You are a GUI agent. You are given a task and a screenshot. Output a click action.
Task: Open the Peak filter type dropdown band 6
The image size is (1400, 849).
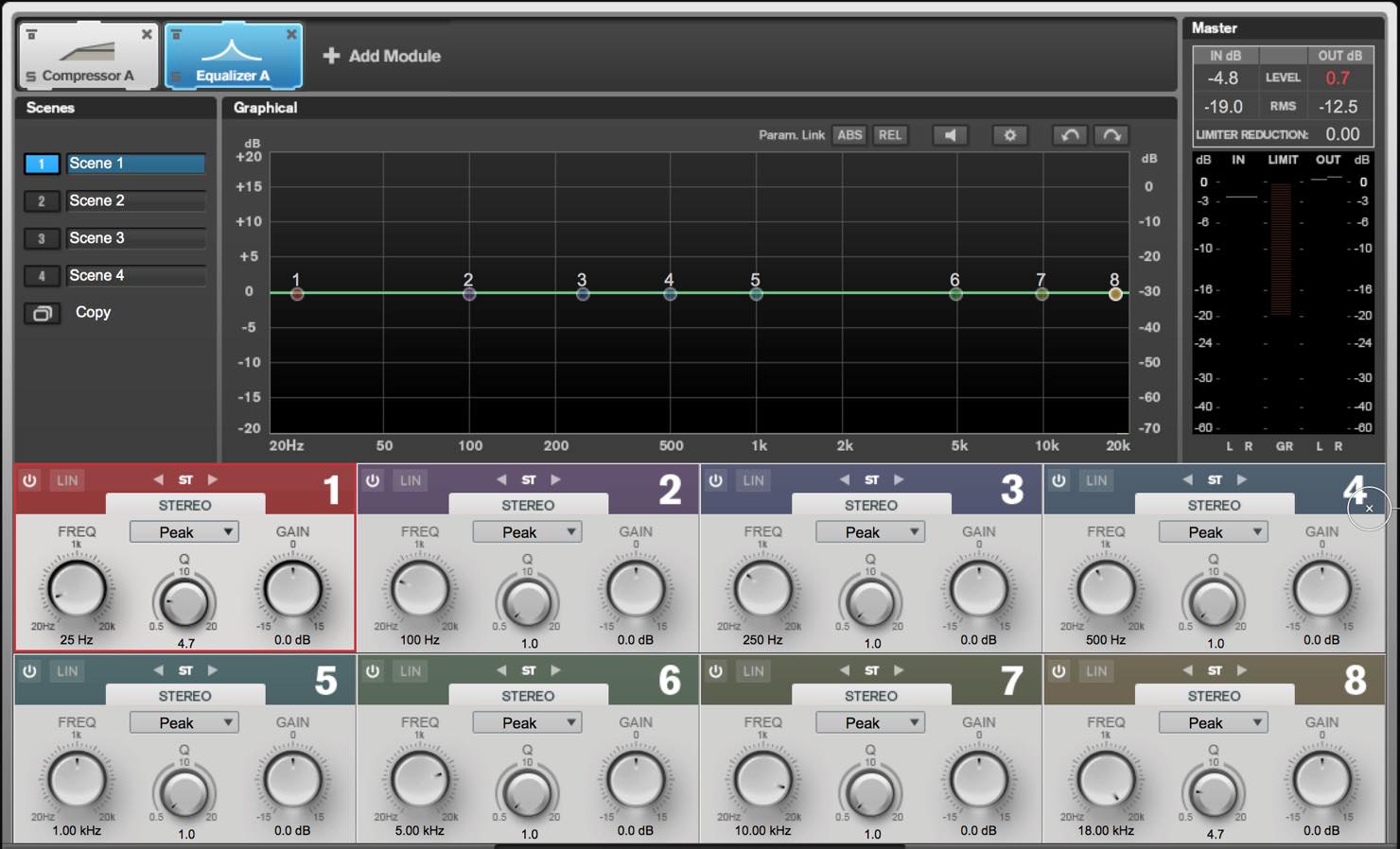point(528,722)
